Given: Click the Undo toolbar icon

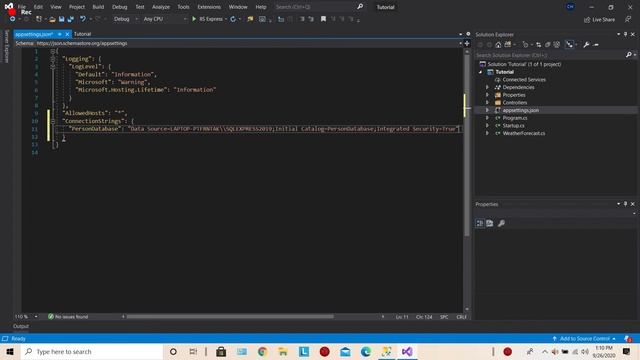Looking at the screenshot, I should [x=83, y=19].
